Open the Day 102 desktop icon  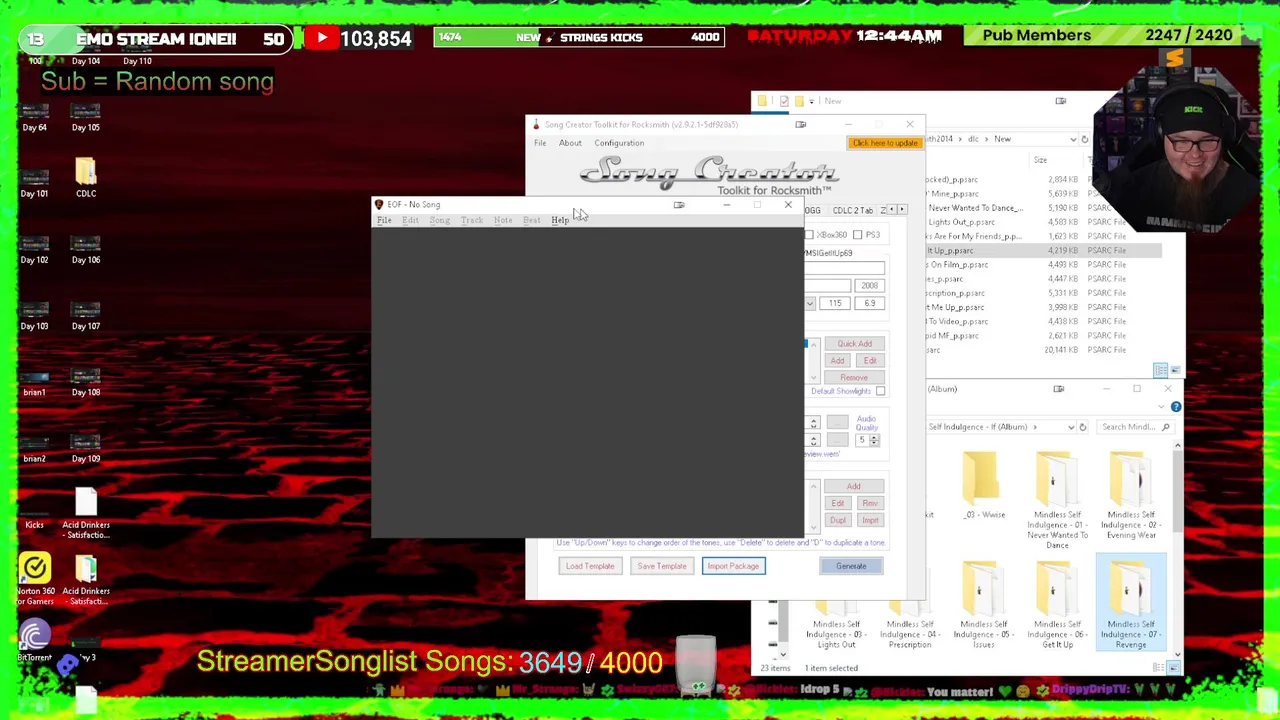(34, 247)
